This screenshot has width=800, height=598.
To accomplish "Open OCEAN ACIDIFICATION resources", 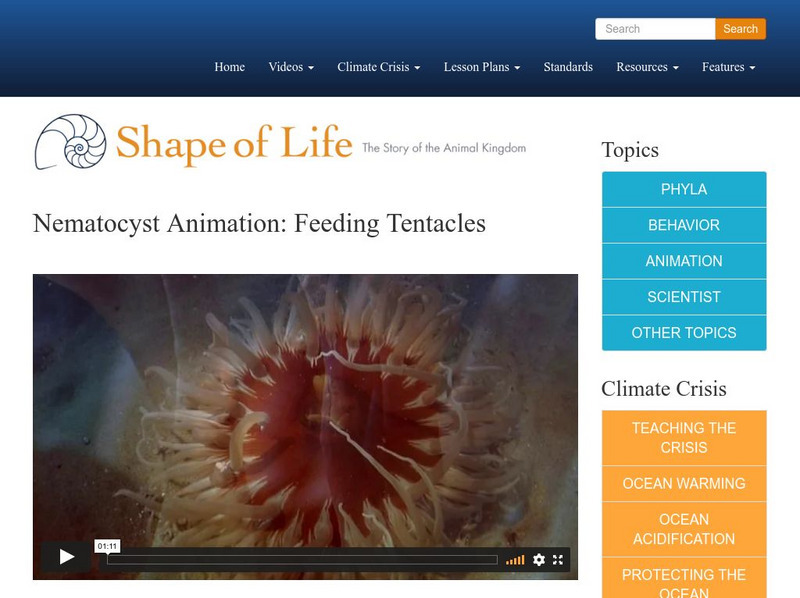I will pos(683,528).
